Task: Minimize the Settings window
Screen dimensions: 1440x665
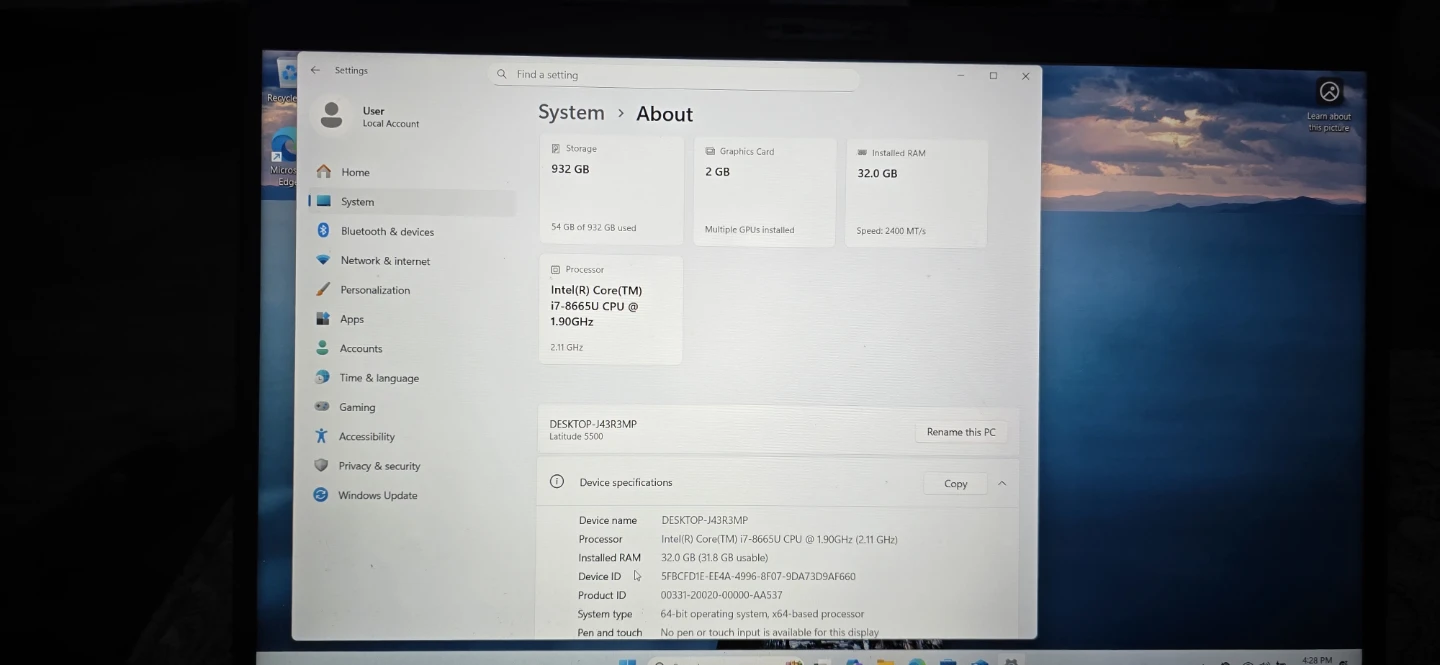Action: click(x=960, y=75)
